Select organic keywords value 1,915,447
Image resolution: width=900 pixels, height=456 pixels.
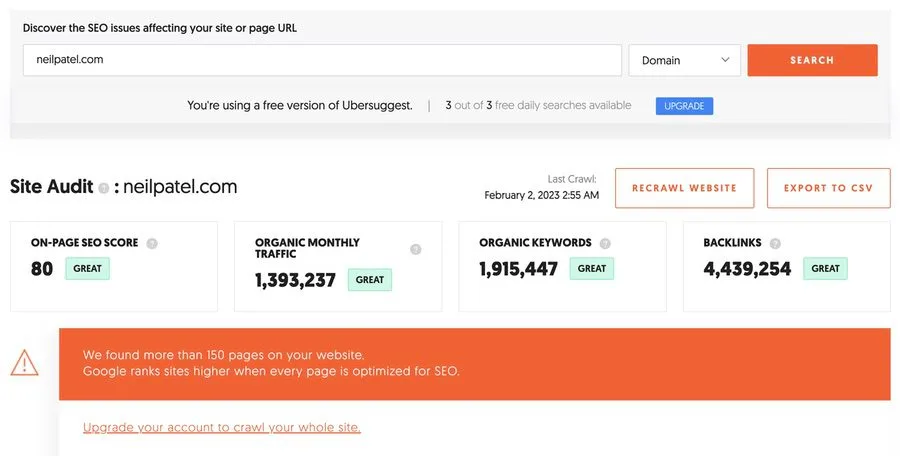[518, 269]
